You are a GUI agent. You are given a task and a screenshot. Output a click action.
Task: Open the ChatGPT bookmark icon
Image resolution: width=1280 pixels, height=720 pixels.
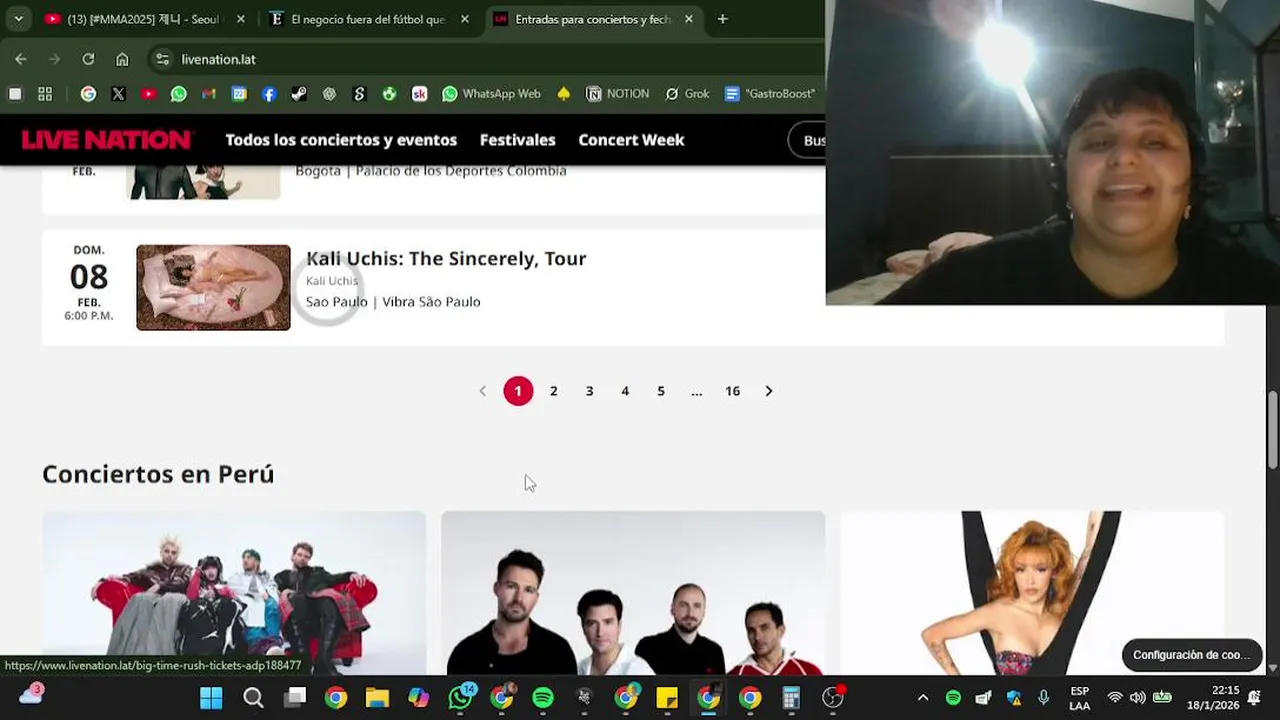point(329,94)
